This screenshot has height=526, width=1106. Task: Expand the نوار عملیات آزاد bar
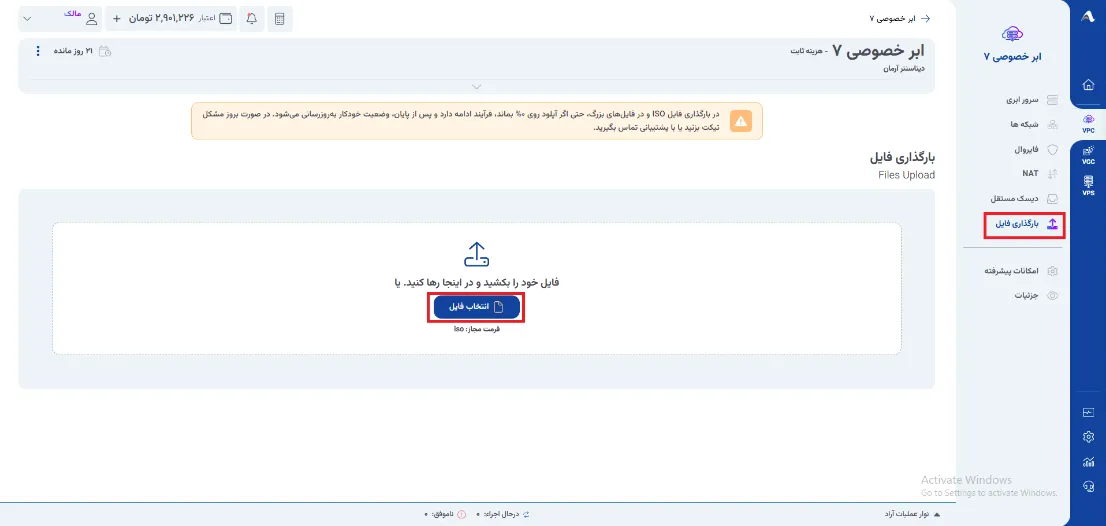point(912,515)
